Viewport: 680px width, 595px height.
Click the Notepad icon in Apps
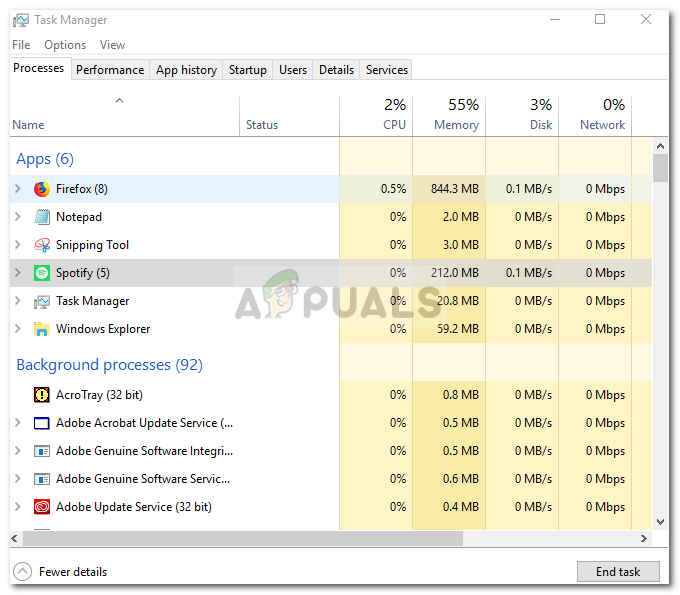coord(42,217)
